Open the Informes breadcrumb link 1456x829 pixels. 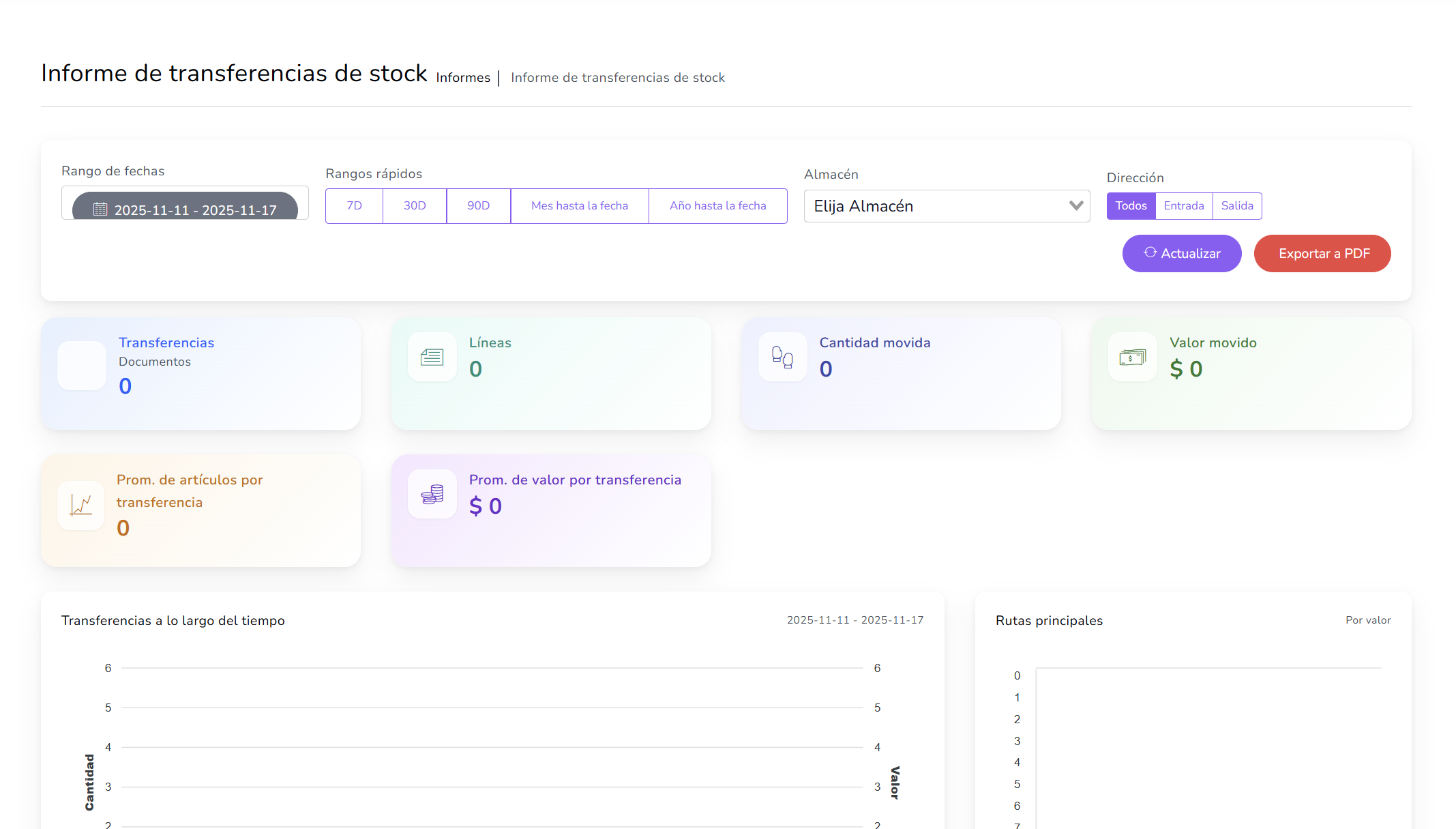pyautogui.click(x=463, y=78)
